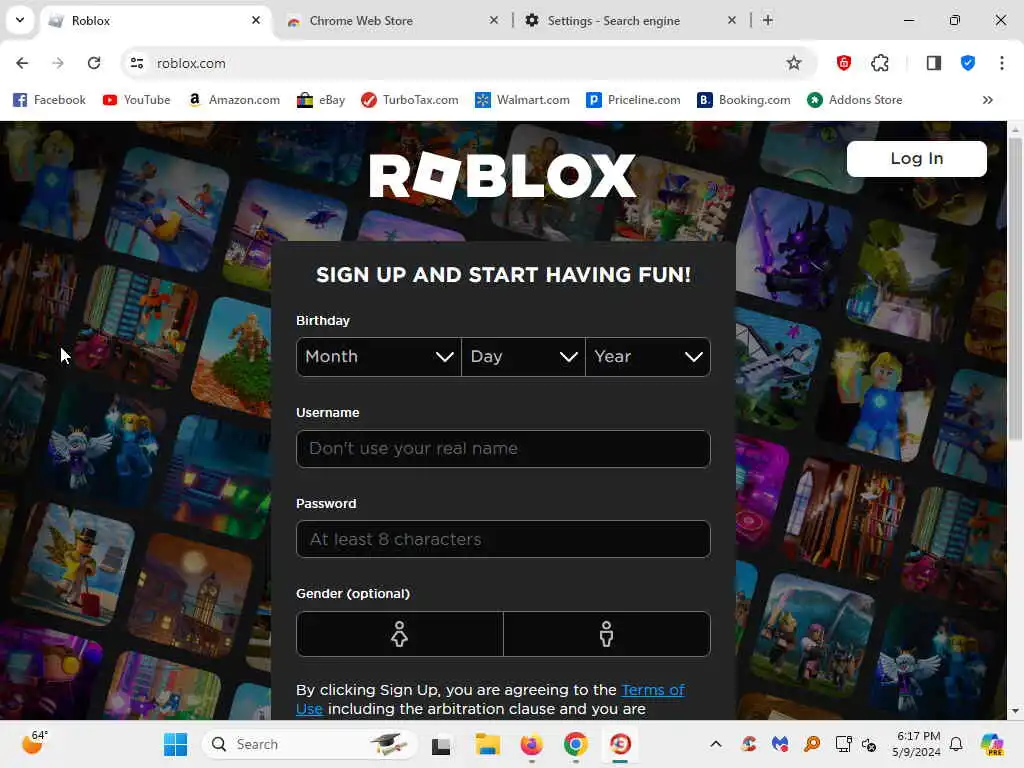Screen dimensions: 1024x768
Task: Open the Malwarebytes tray icon
Action: [780, 744]
